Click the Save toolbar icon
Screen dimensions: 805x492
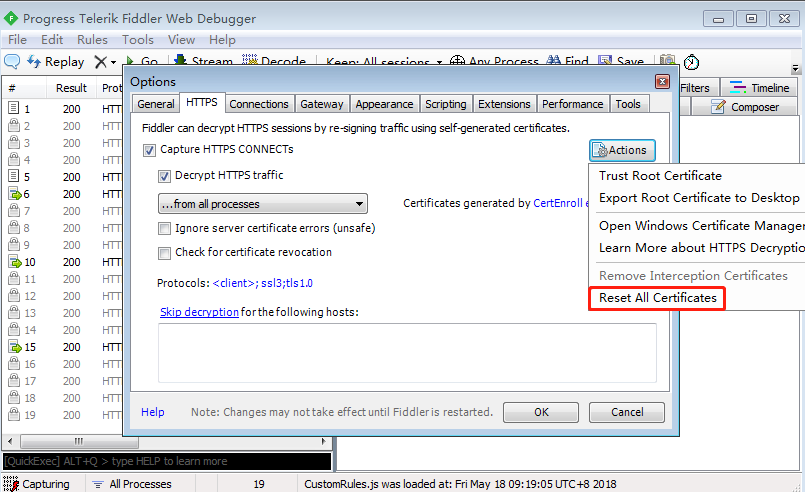pos(605,60)
